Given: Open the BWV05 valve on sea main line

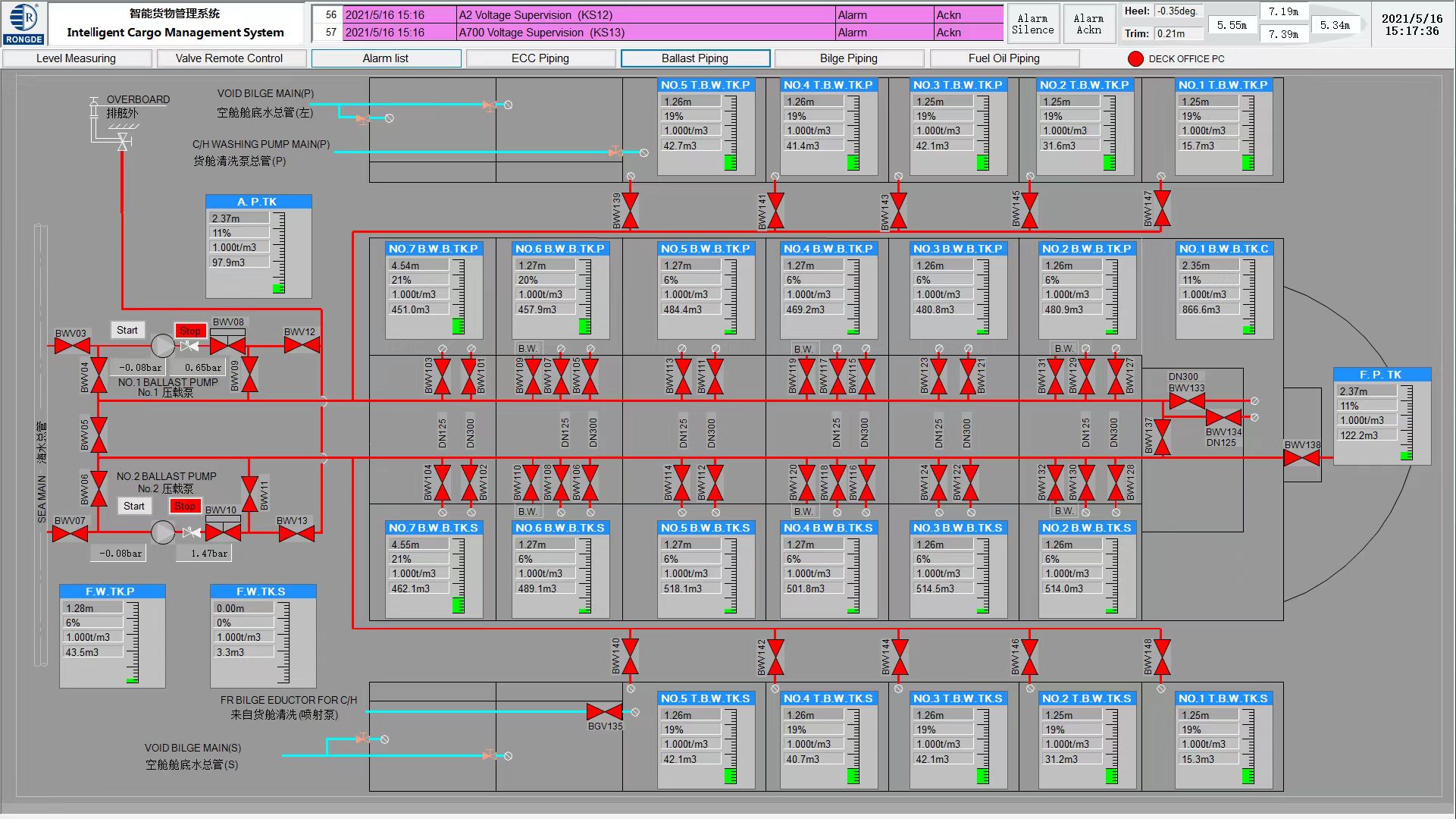Looking at the screenshot, I should pyautogui.click(x=99, y=435).
